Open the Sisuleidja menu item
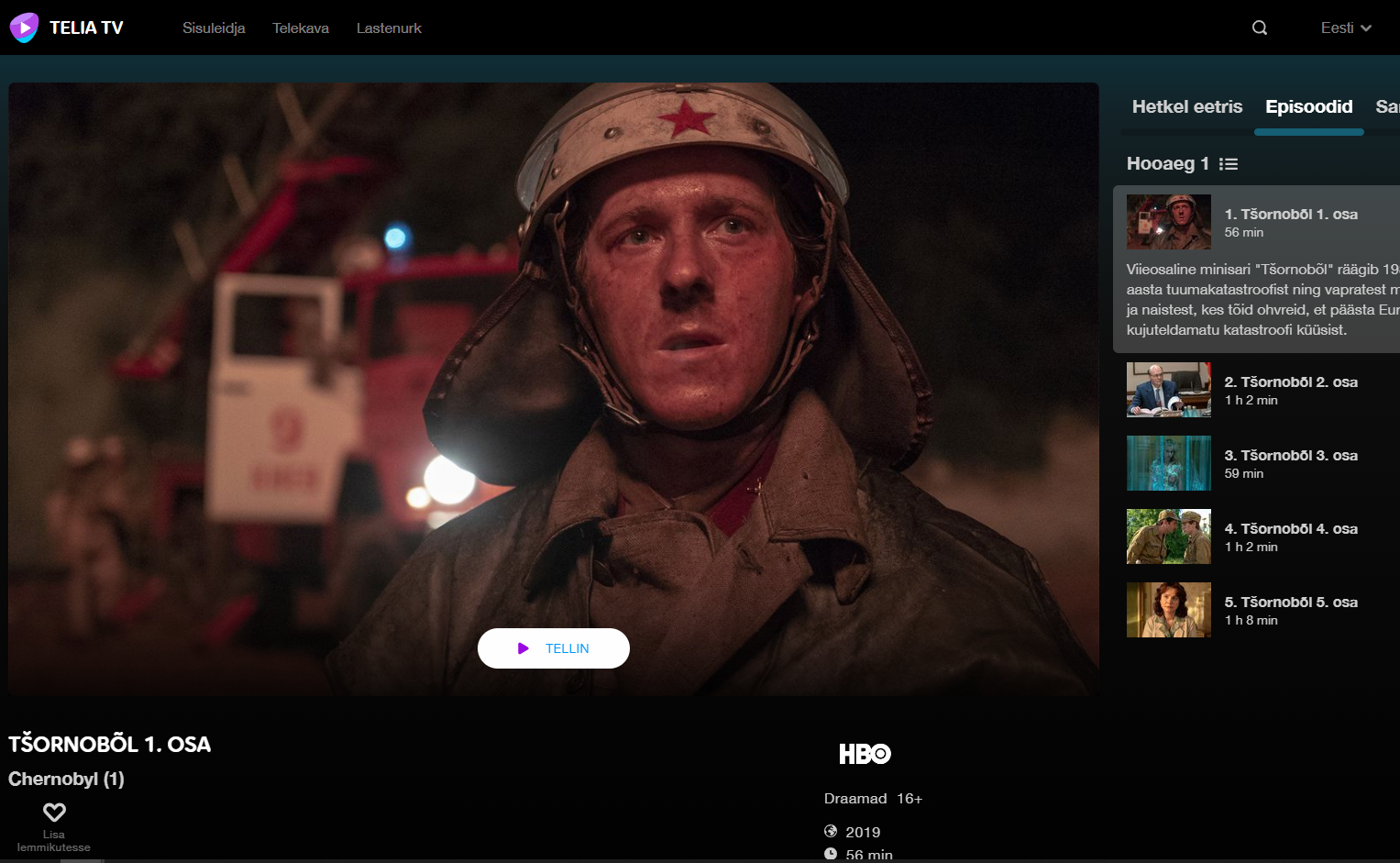Image resolution: width=1400 pixels, height=863 pixels. coord(214,28)
